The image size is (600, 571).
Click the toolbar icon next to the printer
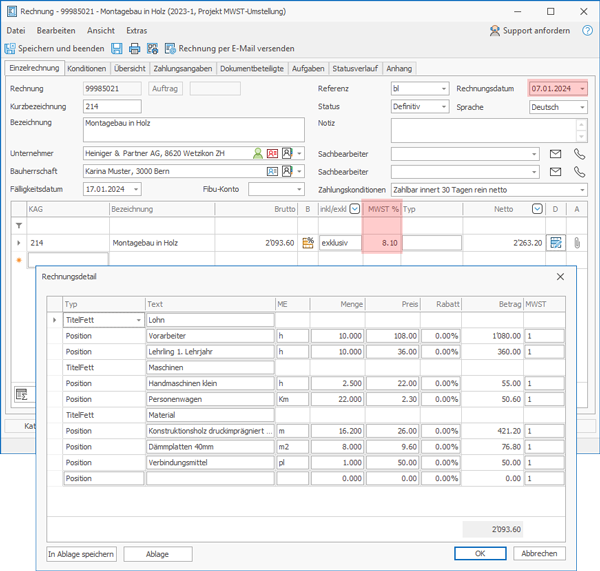tap(152, 49)
